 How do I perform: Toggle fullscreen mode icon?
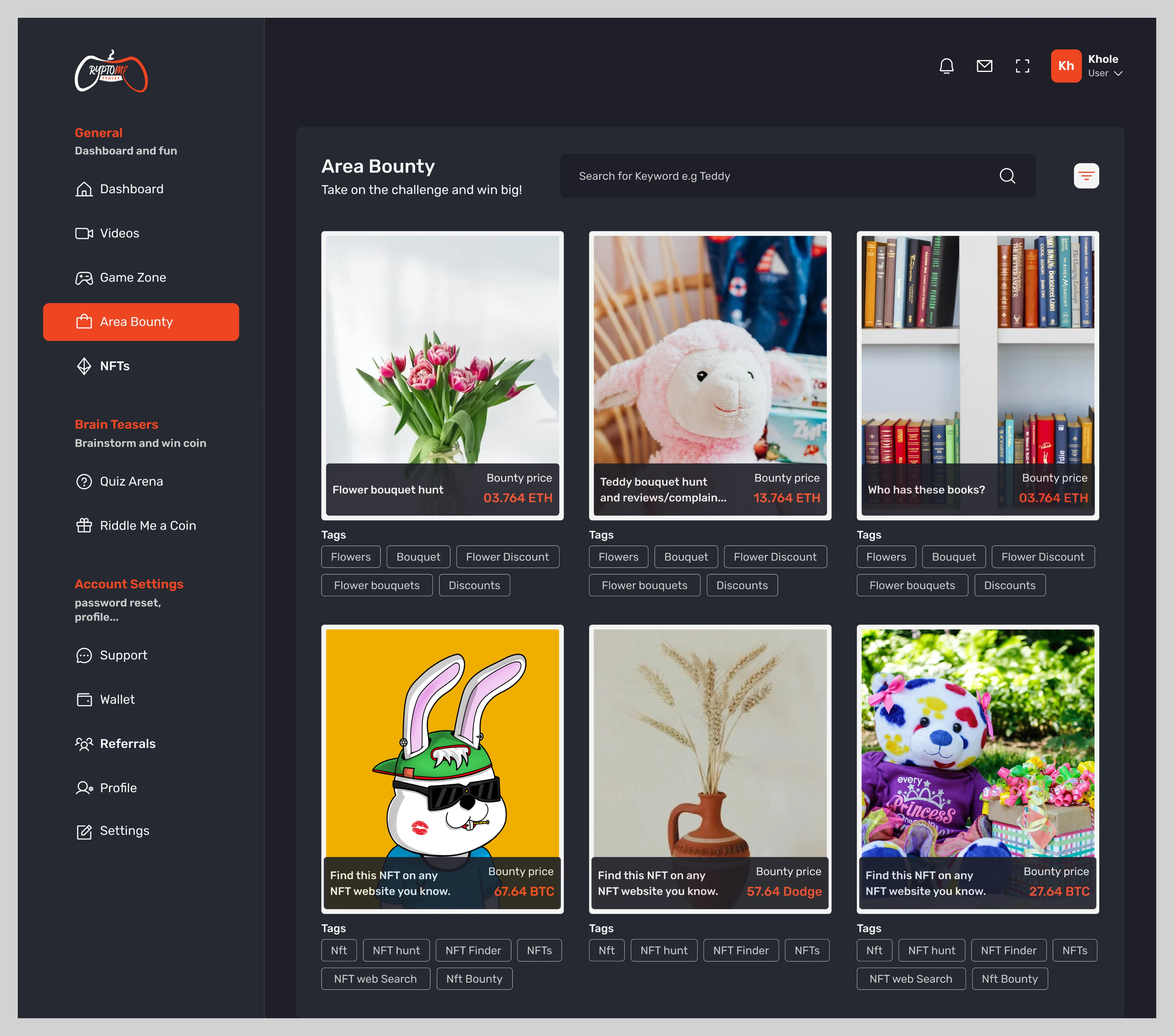click(x=1022, y=66)
